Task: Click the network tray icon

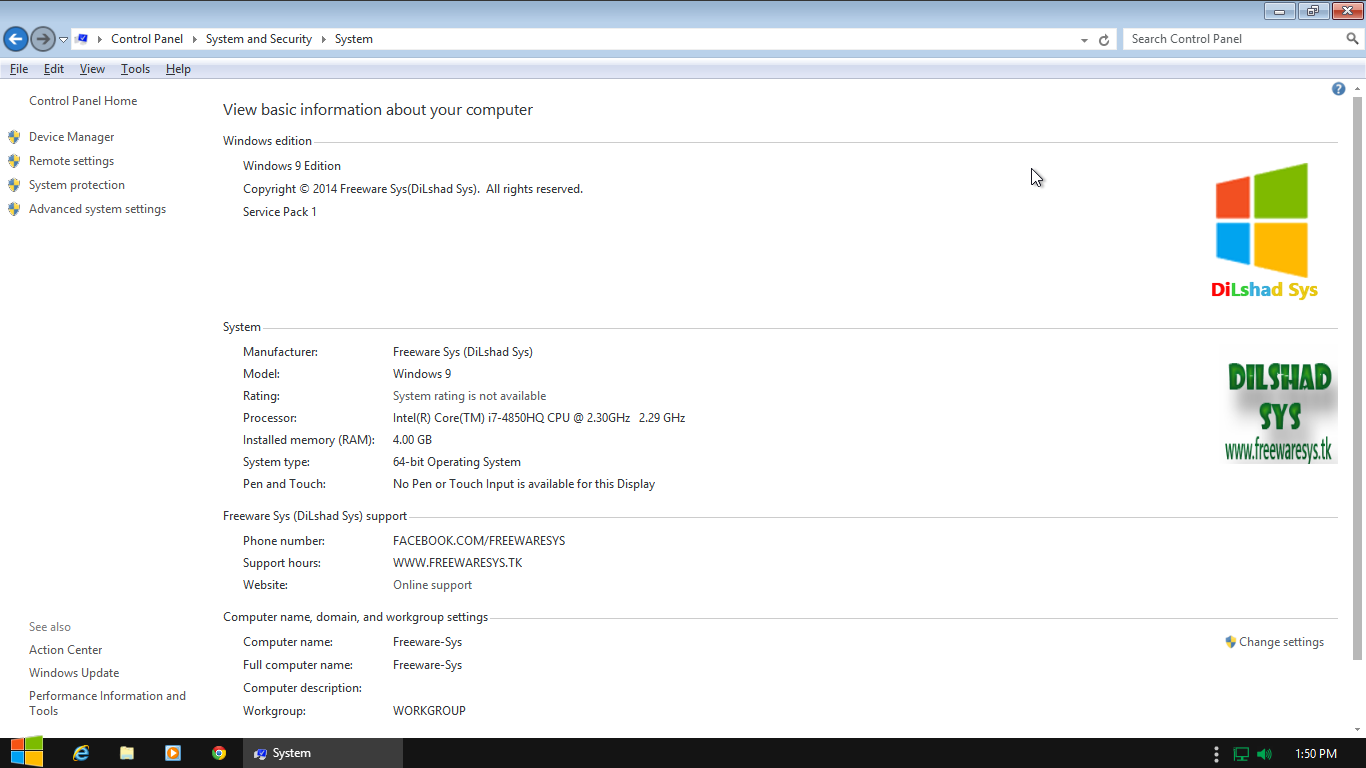Action: pyautogui.click(x=1242, y=754)
